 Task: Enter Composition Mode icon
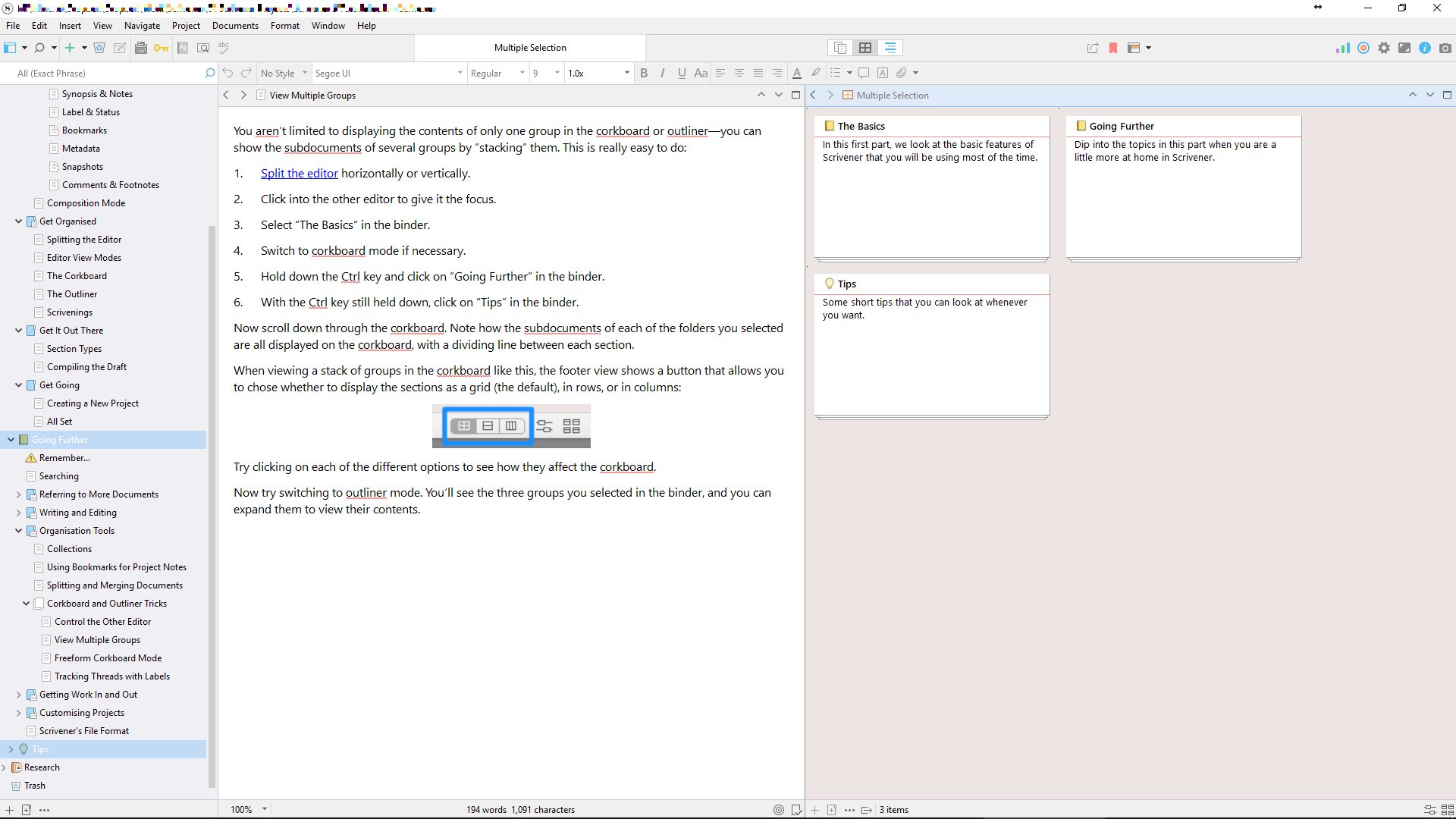pyautogui.click(x=1404, y=48)
